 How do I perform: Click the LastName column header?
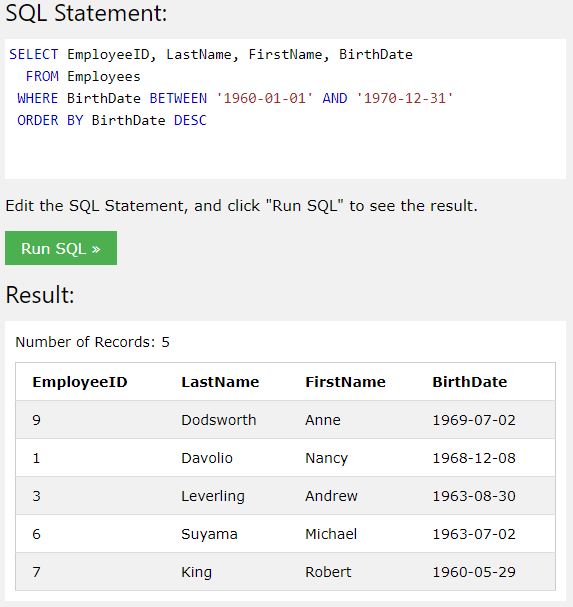(220, 382)
